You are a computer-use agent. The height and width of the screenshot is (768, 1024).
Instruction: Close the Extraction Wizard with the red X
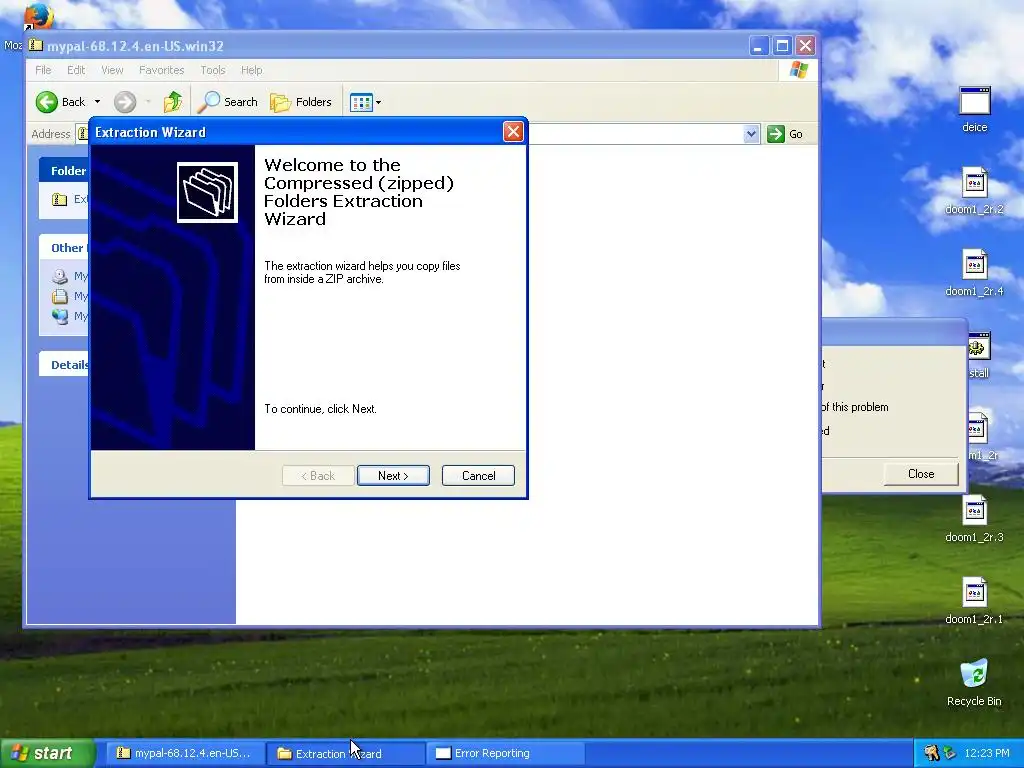tap(513, 132)
